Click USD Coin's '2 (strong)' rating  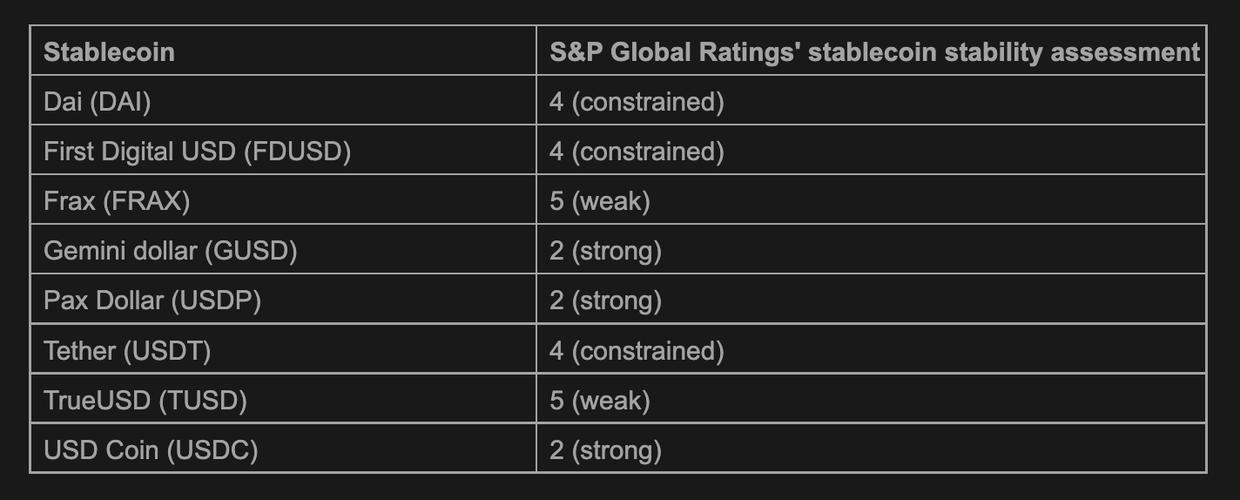tap(605, 451)
